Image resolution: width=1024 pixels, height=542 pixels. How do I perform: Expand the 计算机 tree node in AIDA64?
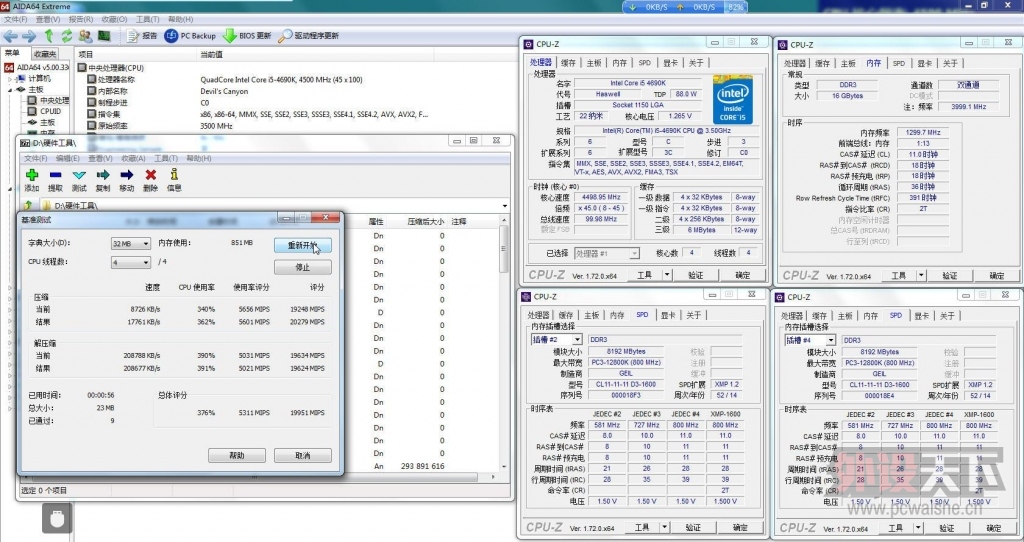(x=10, y=79)
